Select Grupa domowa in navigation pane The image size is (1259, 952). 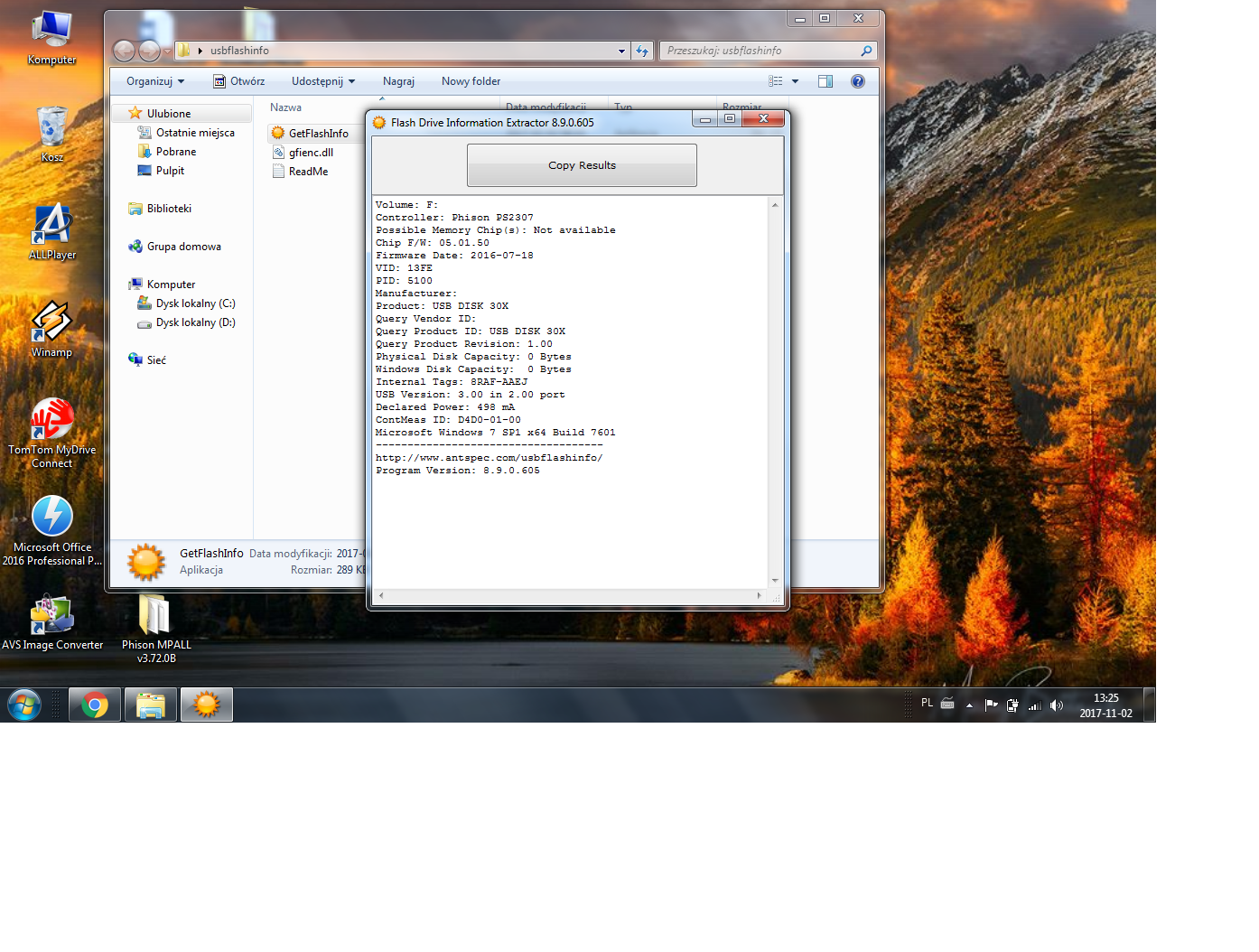[174, 247]
